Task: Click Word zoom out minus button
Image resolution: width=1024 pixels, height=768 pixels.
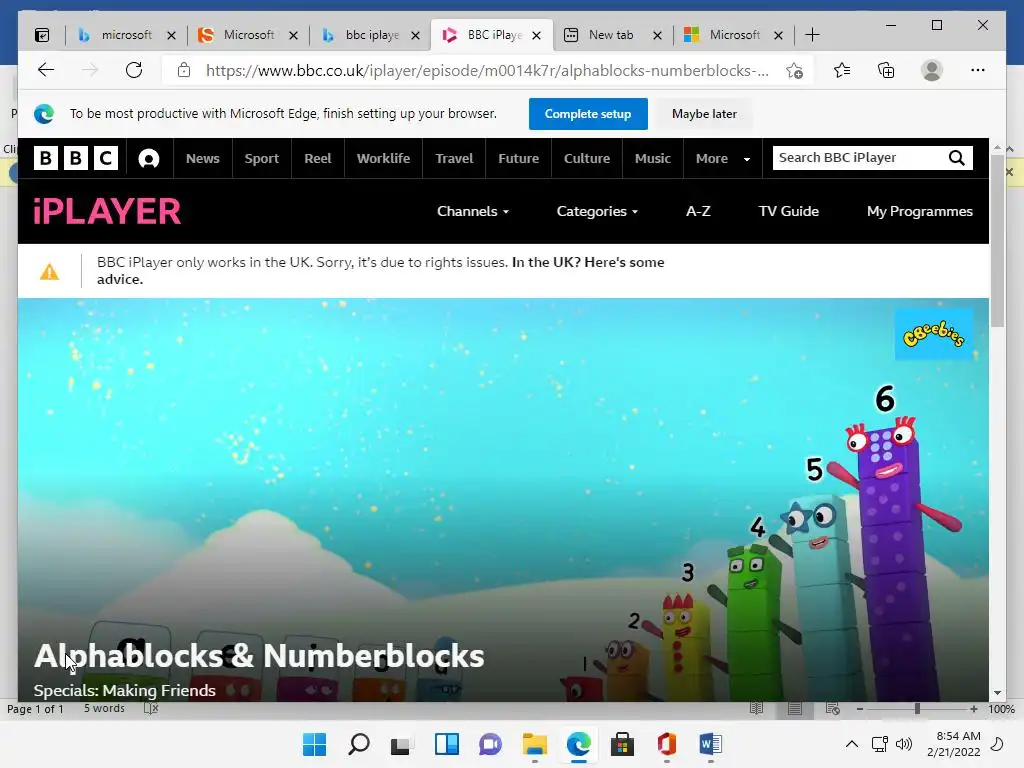Action: pyautogui.click(x=860, y=709)
